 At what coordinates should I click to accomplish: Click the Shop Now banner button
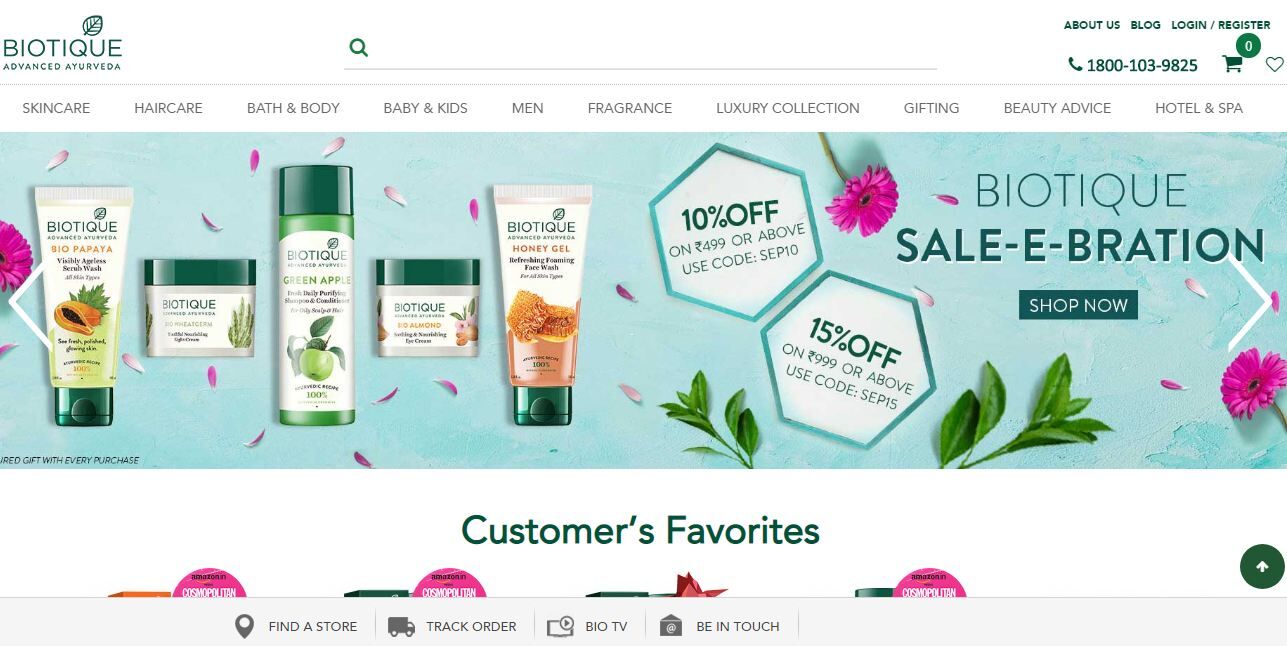tap(1078, 305)
